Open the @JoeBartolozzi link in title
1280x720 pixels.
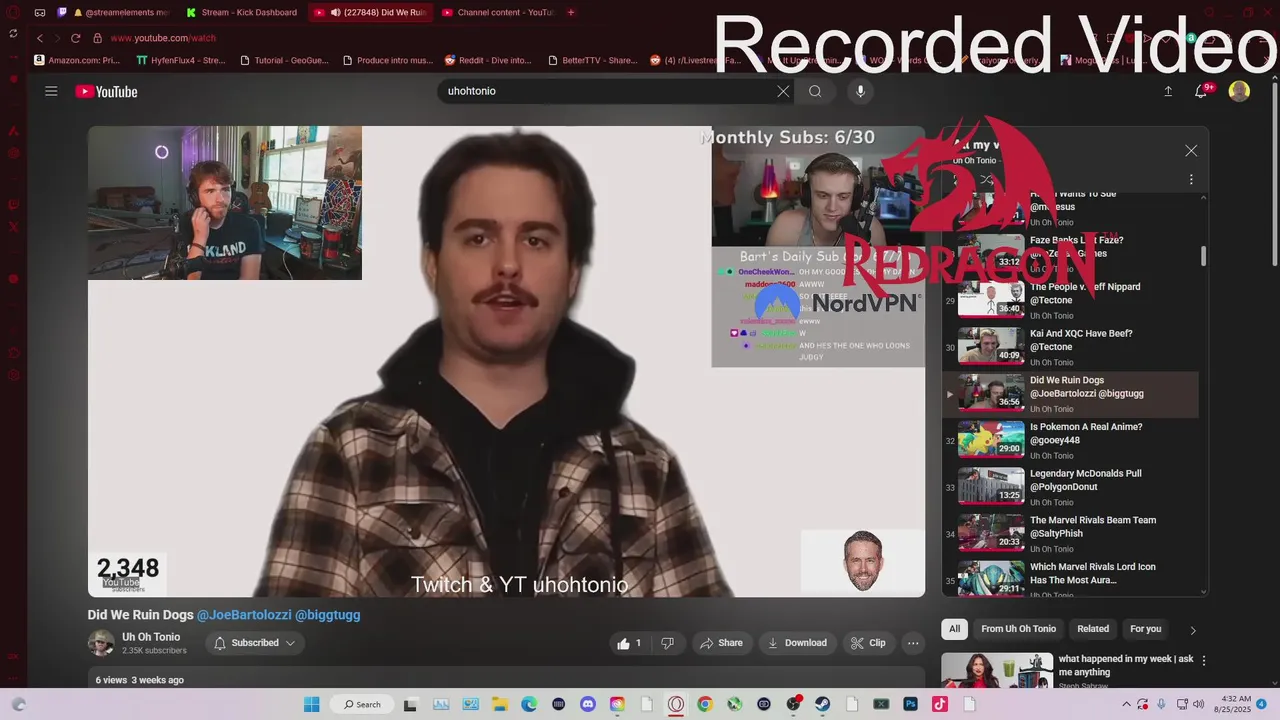point(243,615)
